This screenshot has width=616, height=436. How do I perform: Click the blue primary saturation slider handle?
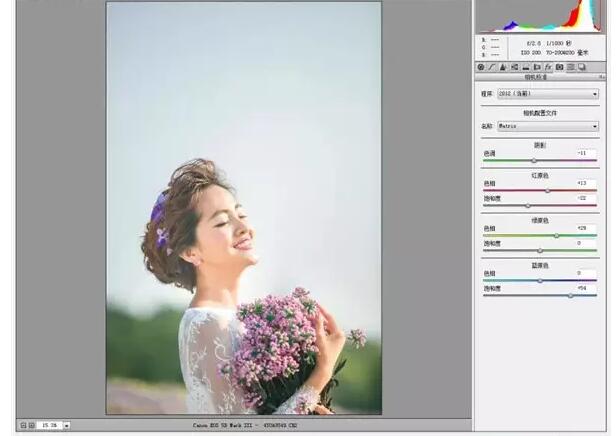[x=571, y=295]
